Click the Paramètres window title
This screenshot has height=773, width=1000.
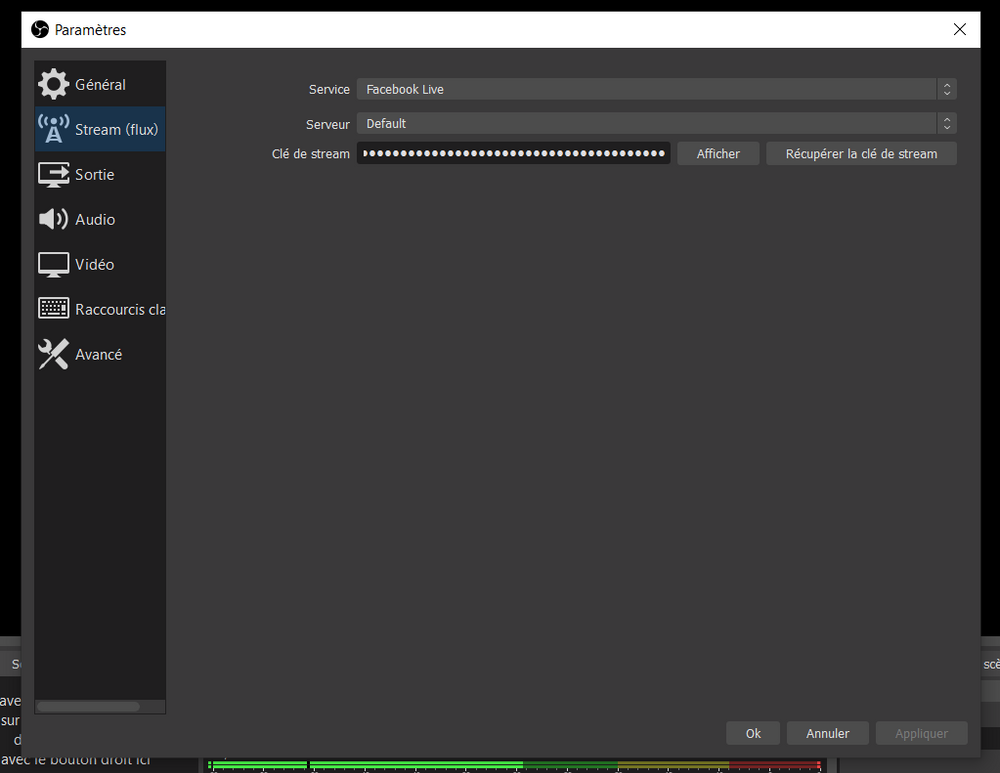point(90,30)
